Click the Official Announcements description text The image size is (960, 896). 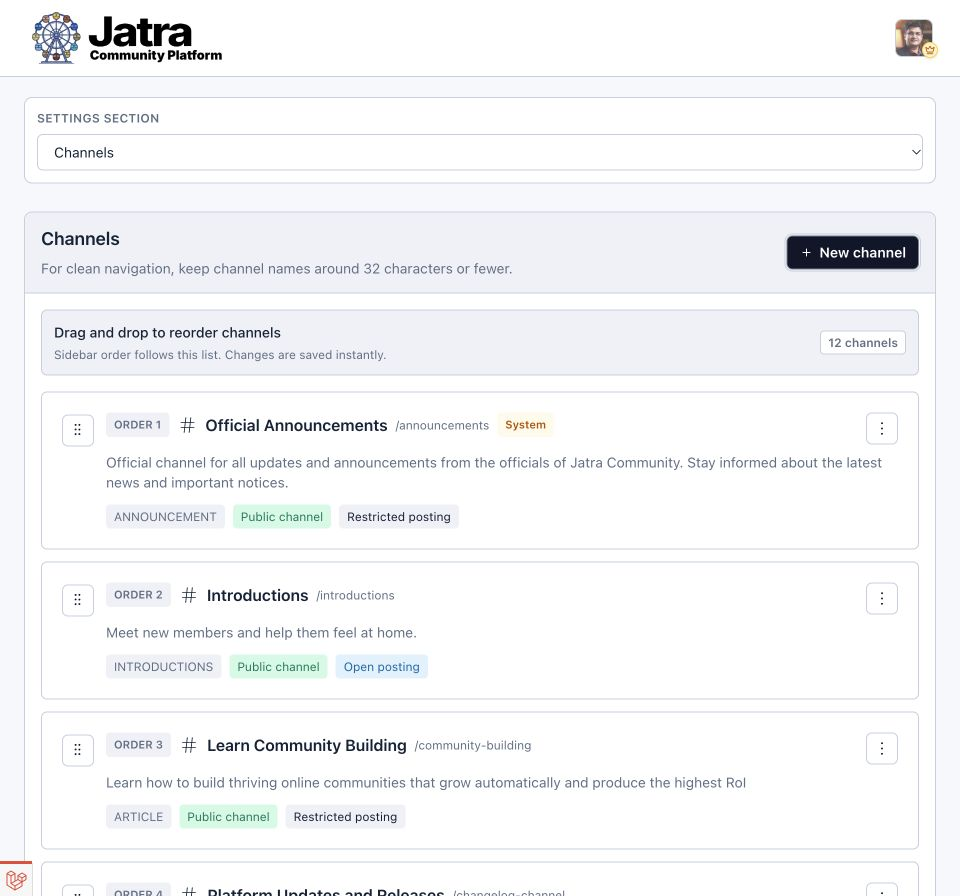(493, 473)
